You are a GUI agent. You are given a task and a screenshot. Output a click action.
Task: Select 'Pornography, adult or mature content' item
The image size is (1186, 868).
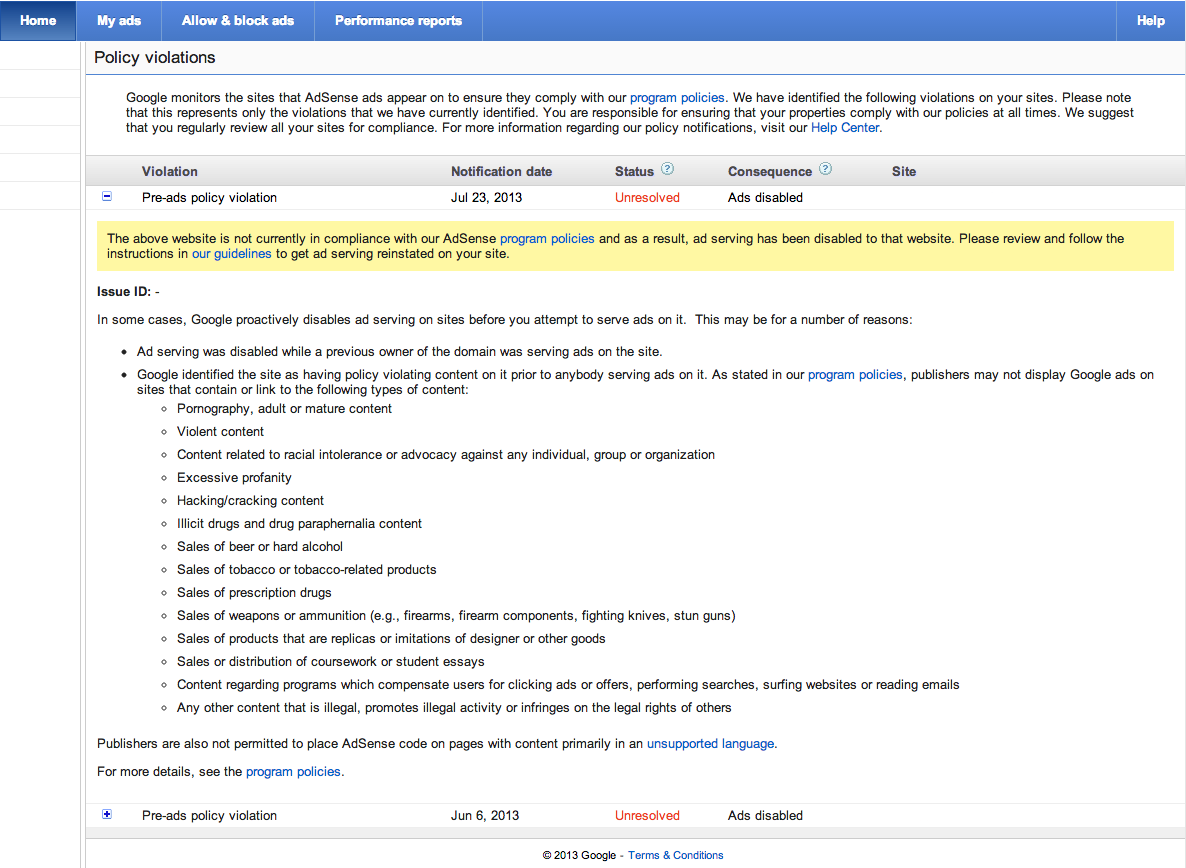tap(284, 409)
